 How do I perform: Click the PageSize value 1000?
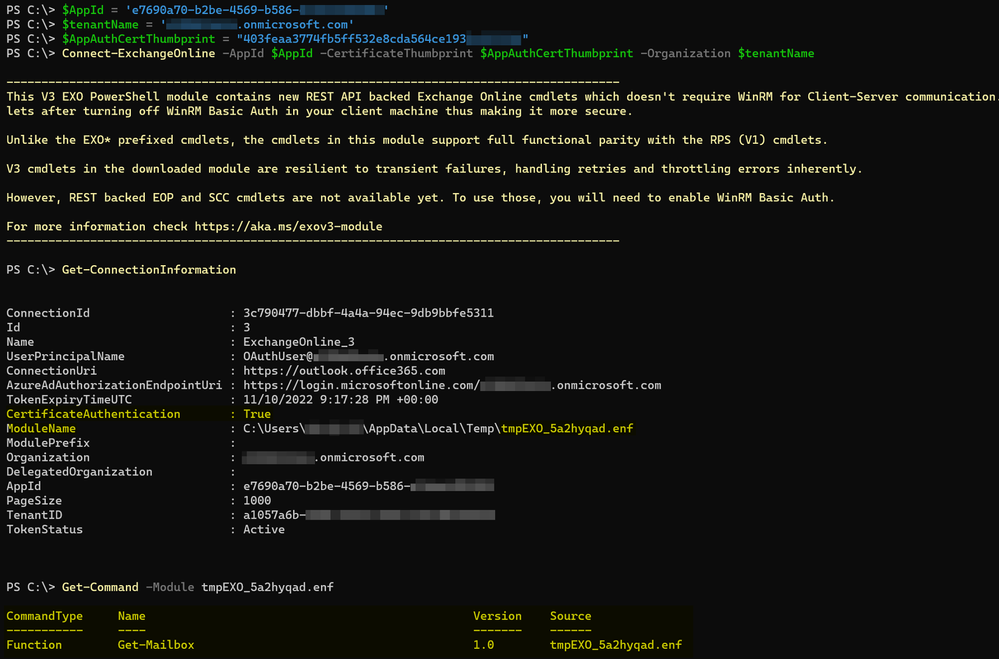click(257, 500)
